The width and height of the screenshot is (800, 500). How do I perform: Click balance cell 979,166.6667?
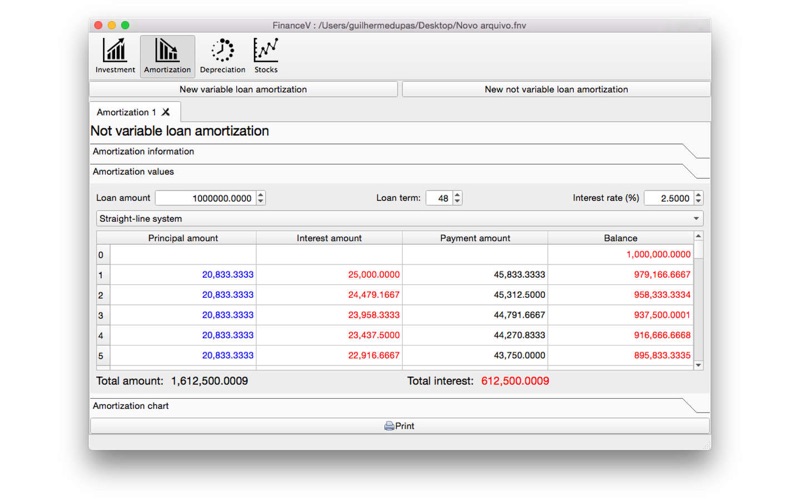click(620, 275)
